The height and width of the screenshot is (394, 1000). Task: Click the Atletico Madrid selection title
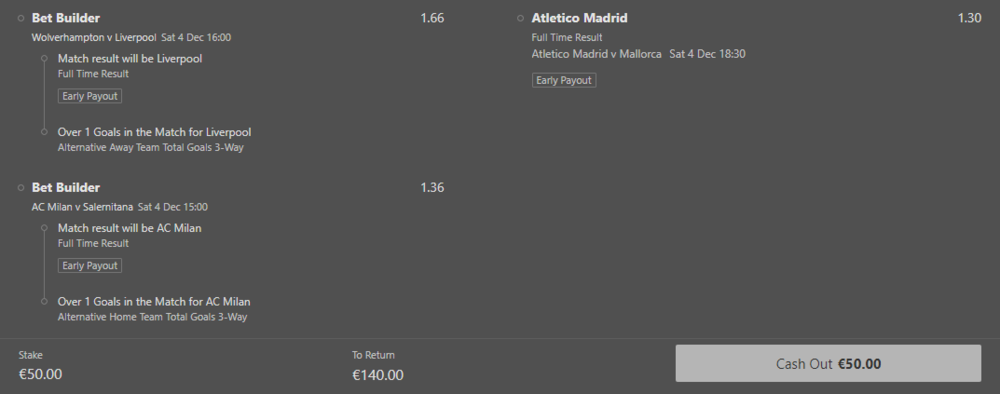click(x=579, y=18)
